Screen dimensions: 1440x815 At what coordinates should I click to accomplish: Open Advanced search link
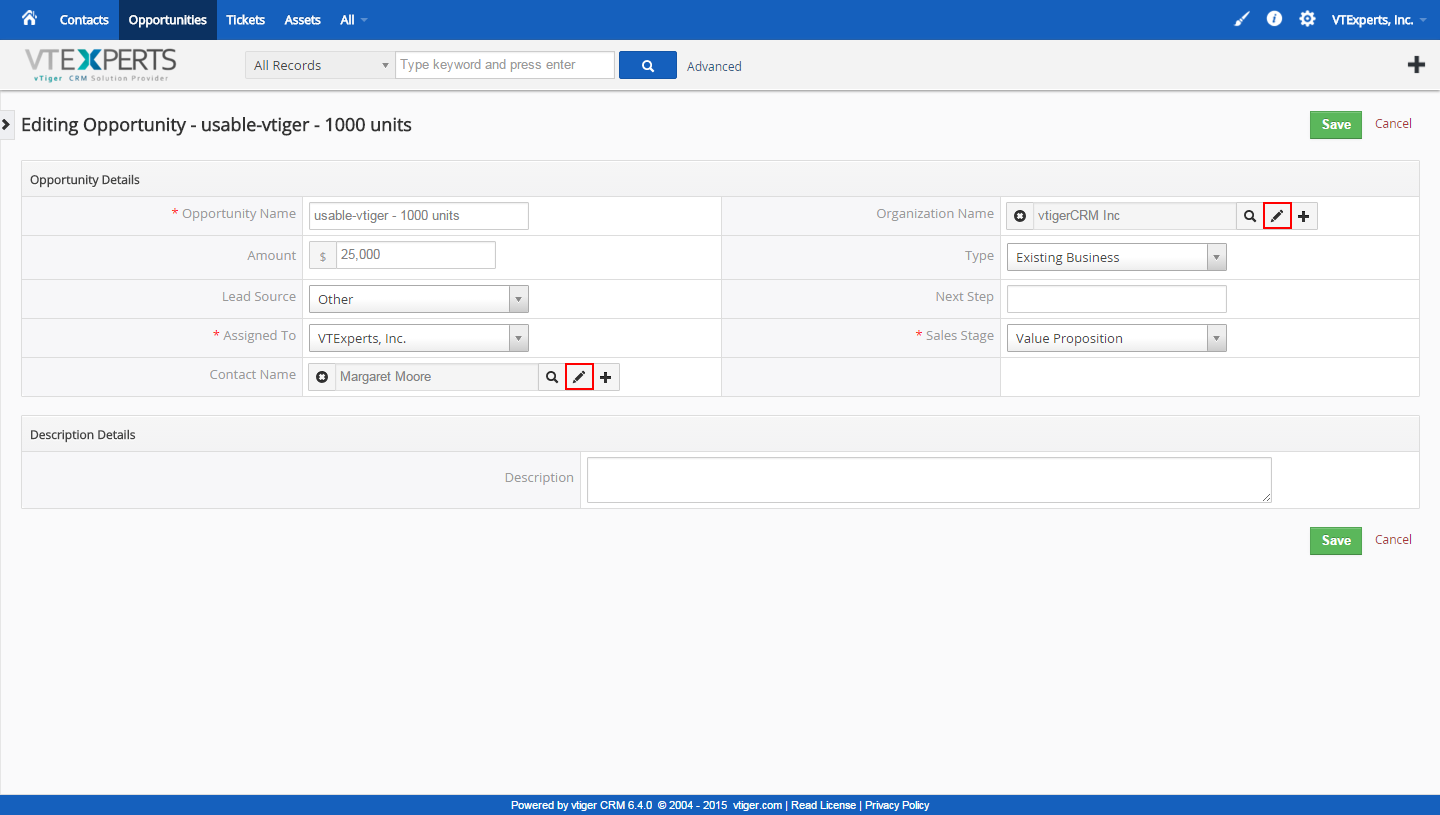click(x=714, y=66)
